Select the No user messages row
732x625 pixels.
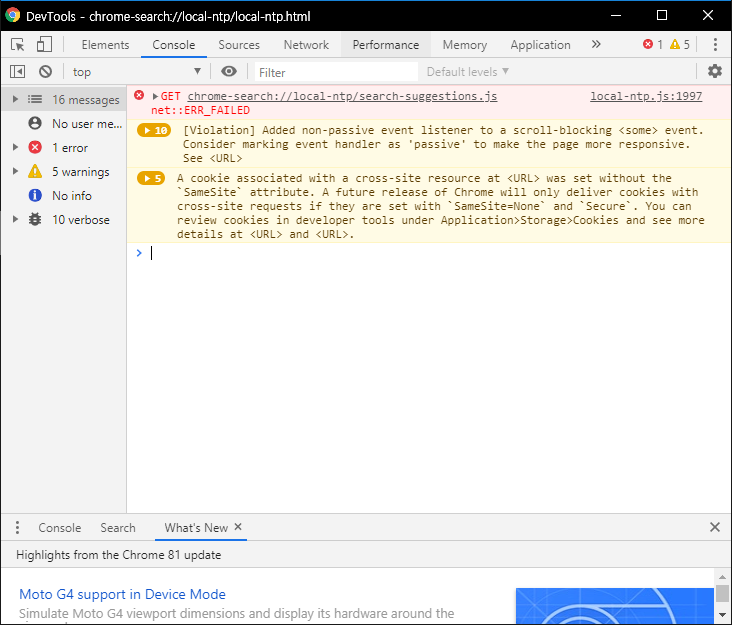pos(64,124)
